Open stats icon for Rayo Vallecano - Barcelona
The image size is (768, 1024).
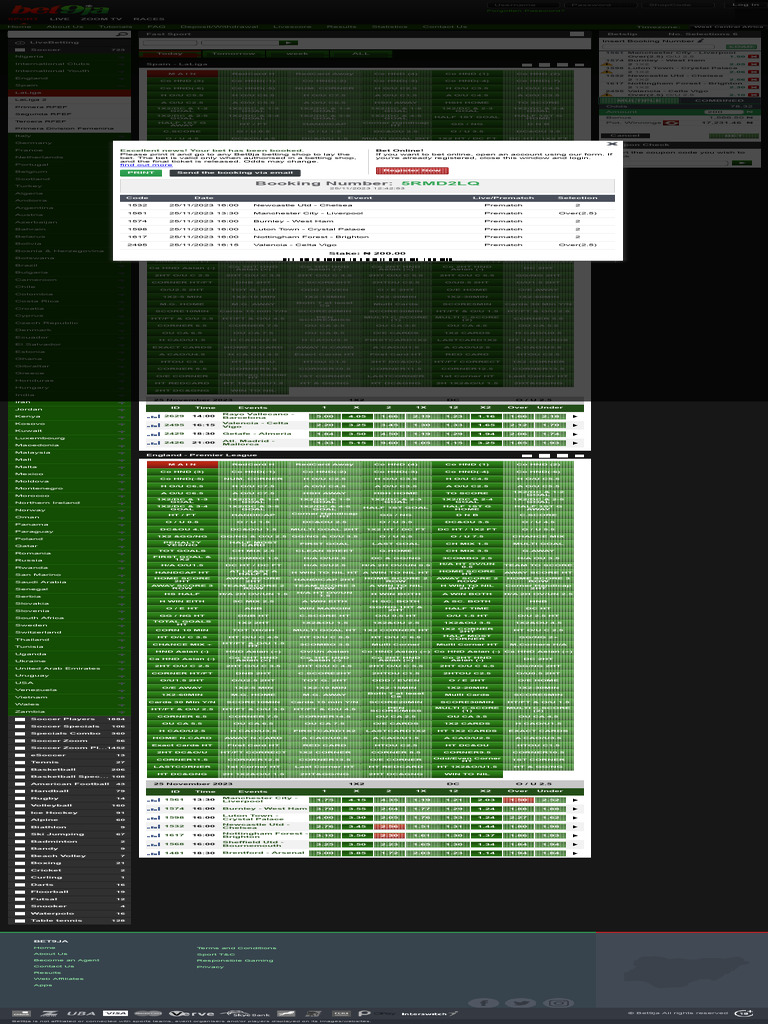pyautogui.click(x=153, y=416)
